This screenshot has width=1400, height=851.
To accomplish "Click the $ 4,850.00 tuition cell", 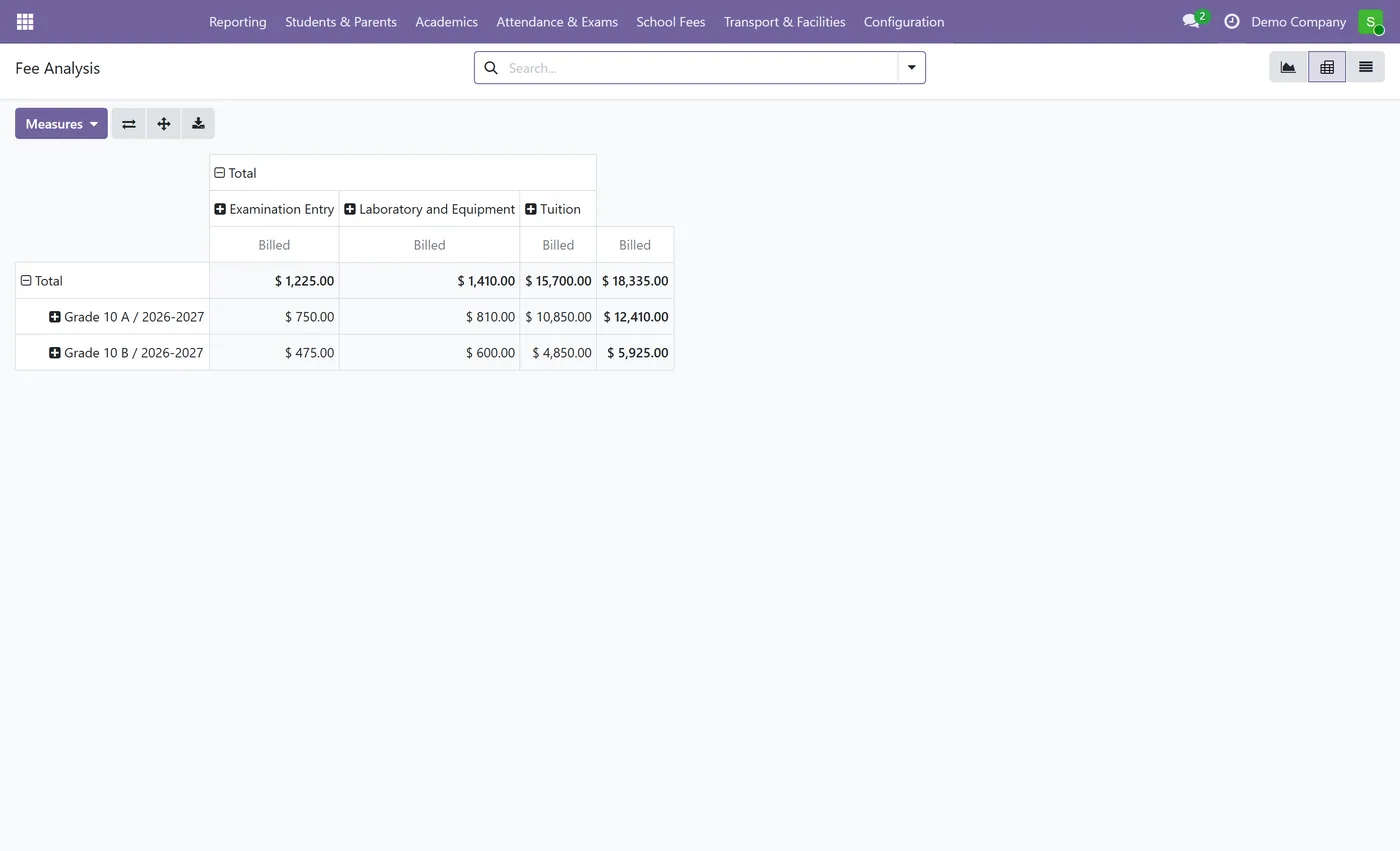I will click(x=558, y=353).
